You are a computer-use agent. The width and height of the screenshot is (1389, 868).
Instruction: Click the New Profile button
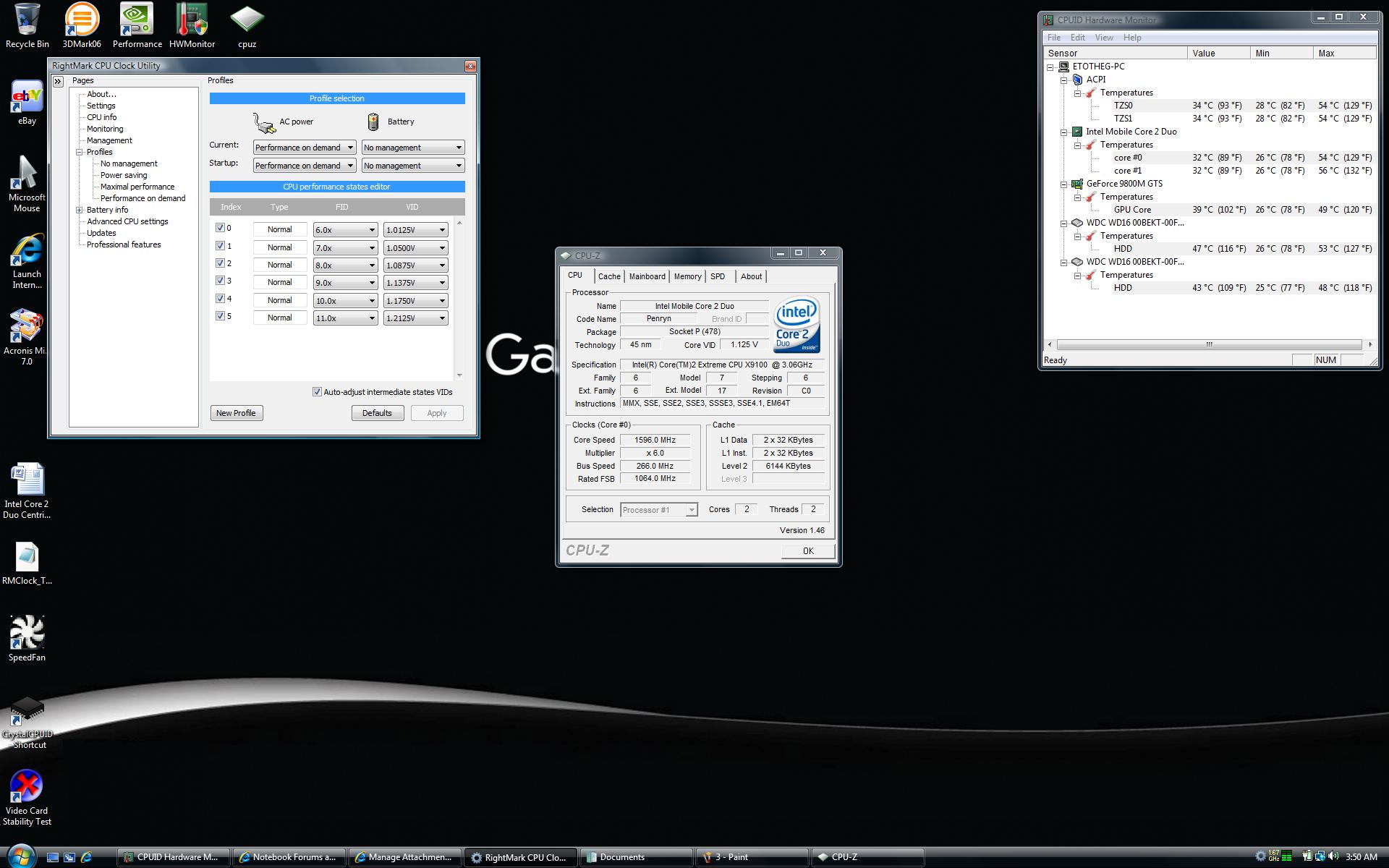click(236, 413)
